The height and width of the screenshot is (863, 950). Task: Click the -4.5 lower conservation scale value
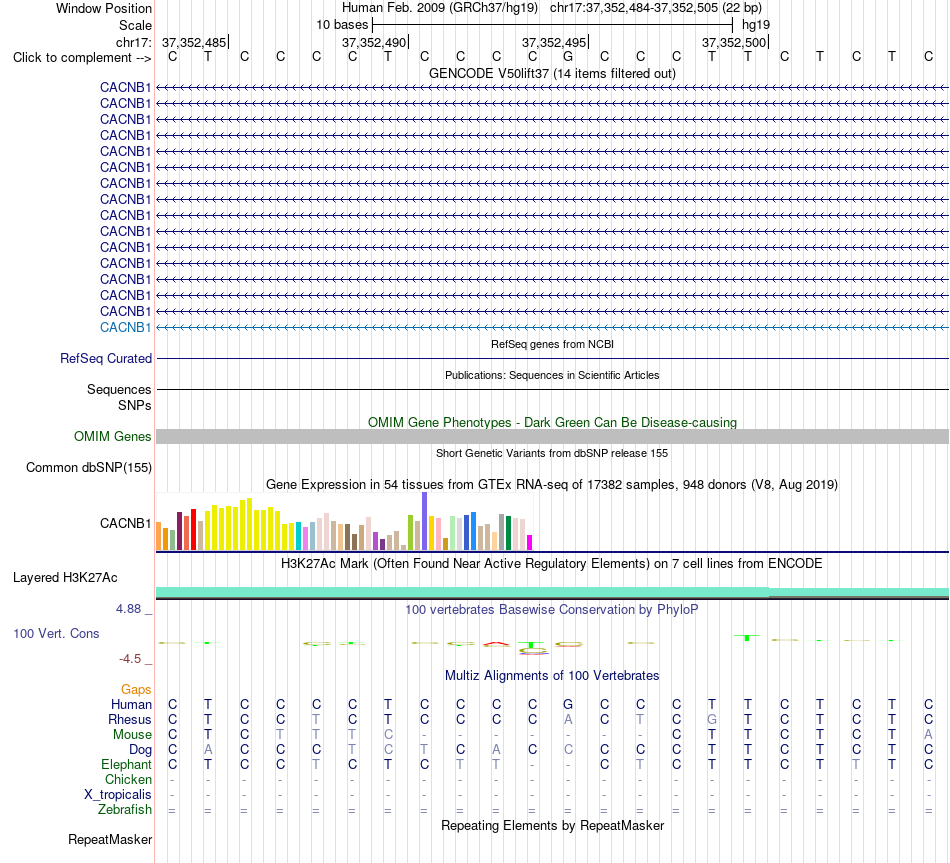click(x=130, y=659)
